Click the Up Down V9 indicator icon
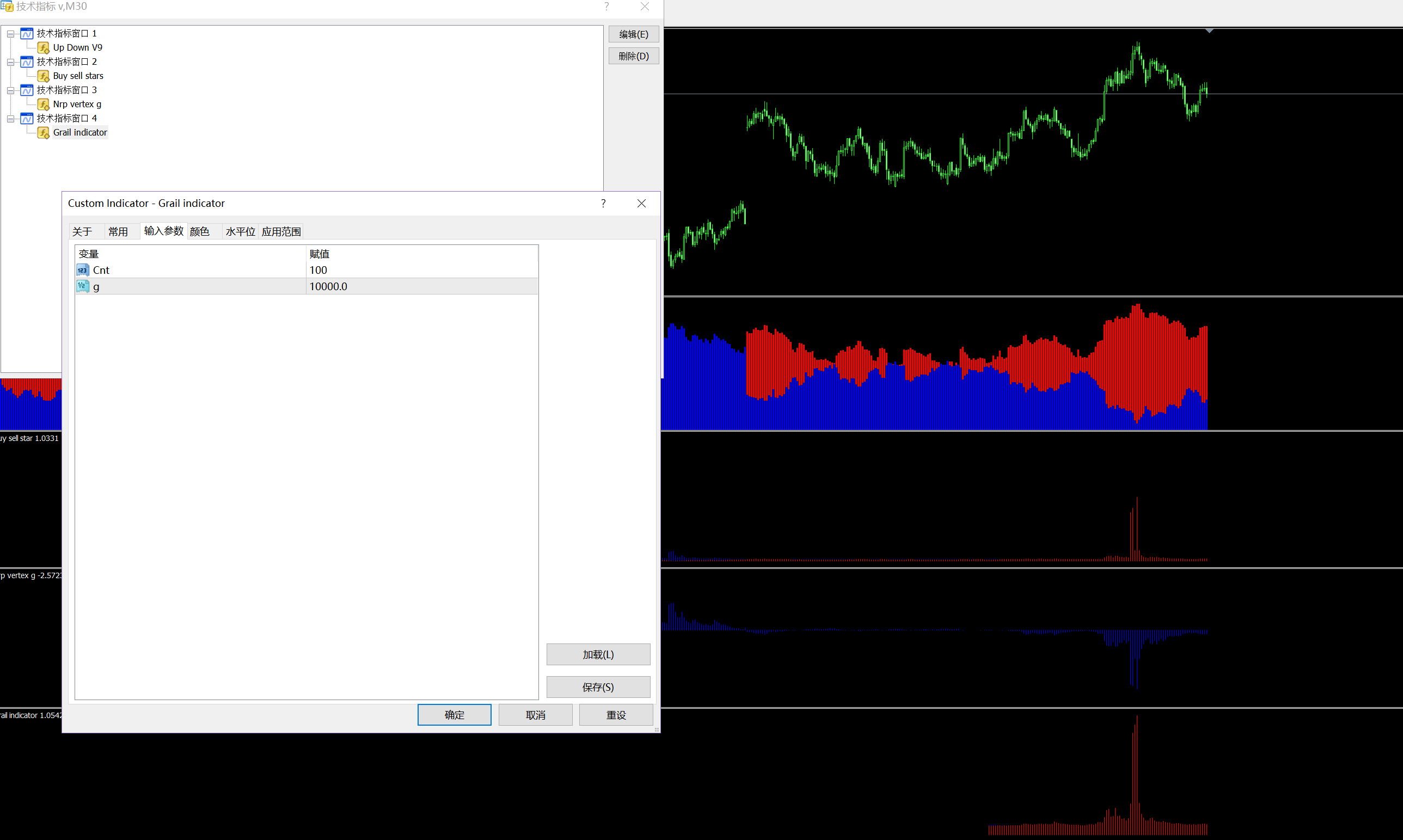The width and height of the screenshot is (1403, 840). 44,48
